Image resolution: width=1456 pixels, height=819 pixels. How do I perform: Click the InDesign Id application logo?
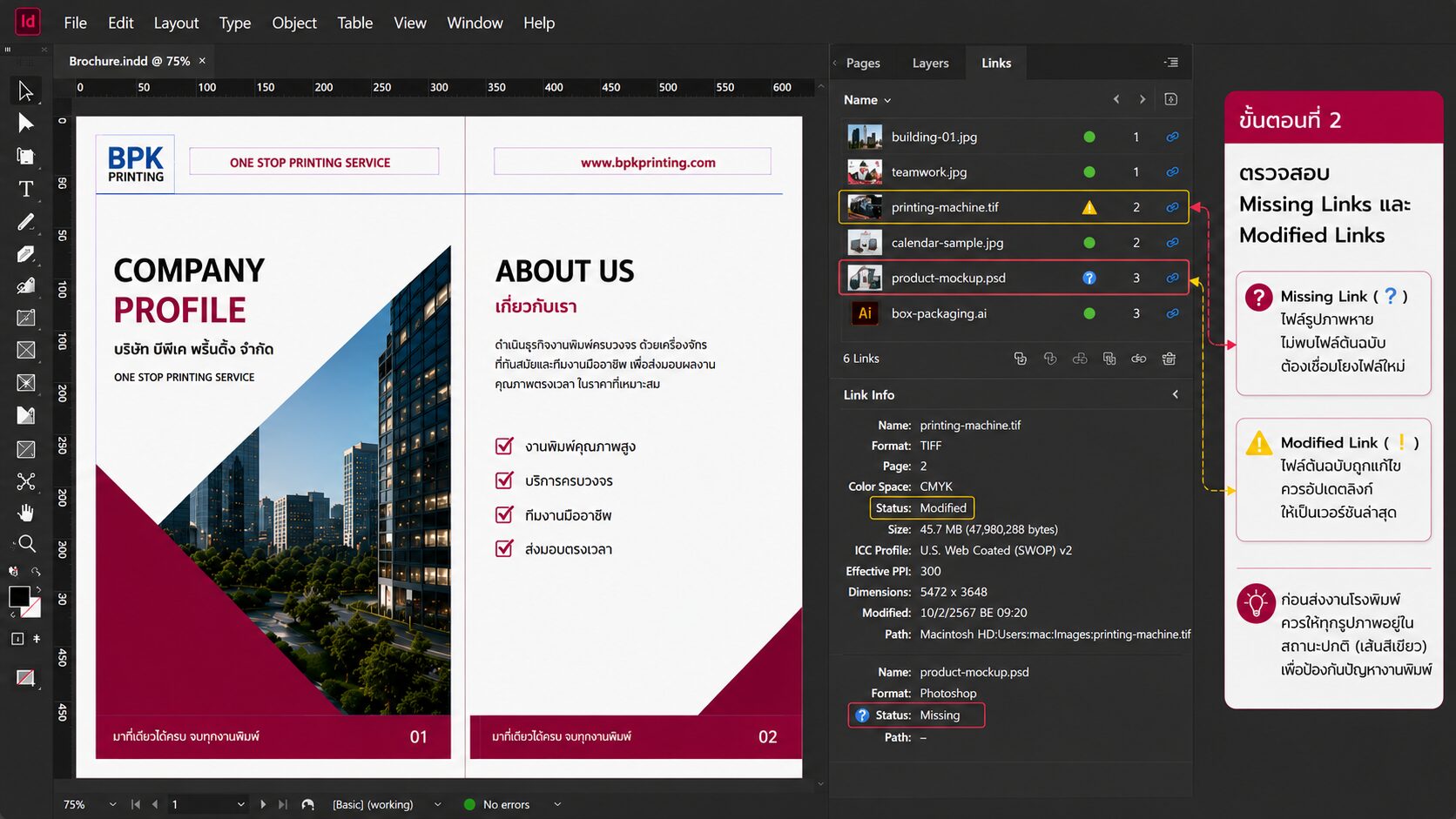tap(28, 21)
